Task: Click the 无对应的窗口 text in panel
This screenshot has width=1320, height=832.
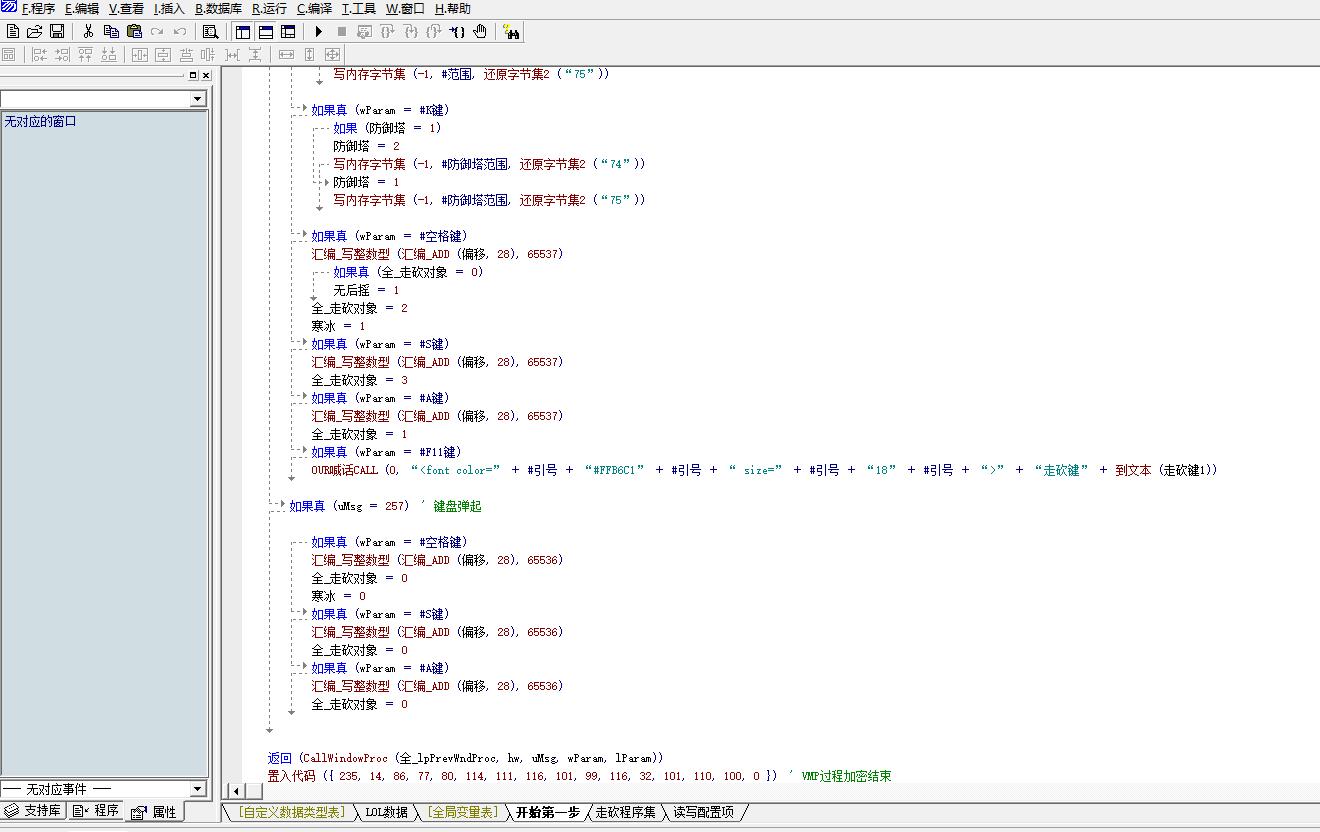Action: point(41,122)
